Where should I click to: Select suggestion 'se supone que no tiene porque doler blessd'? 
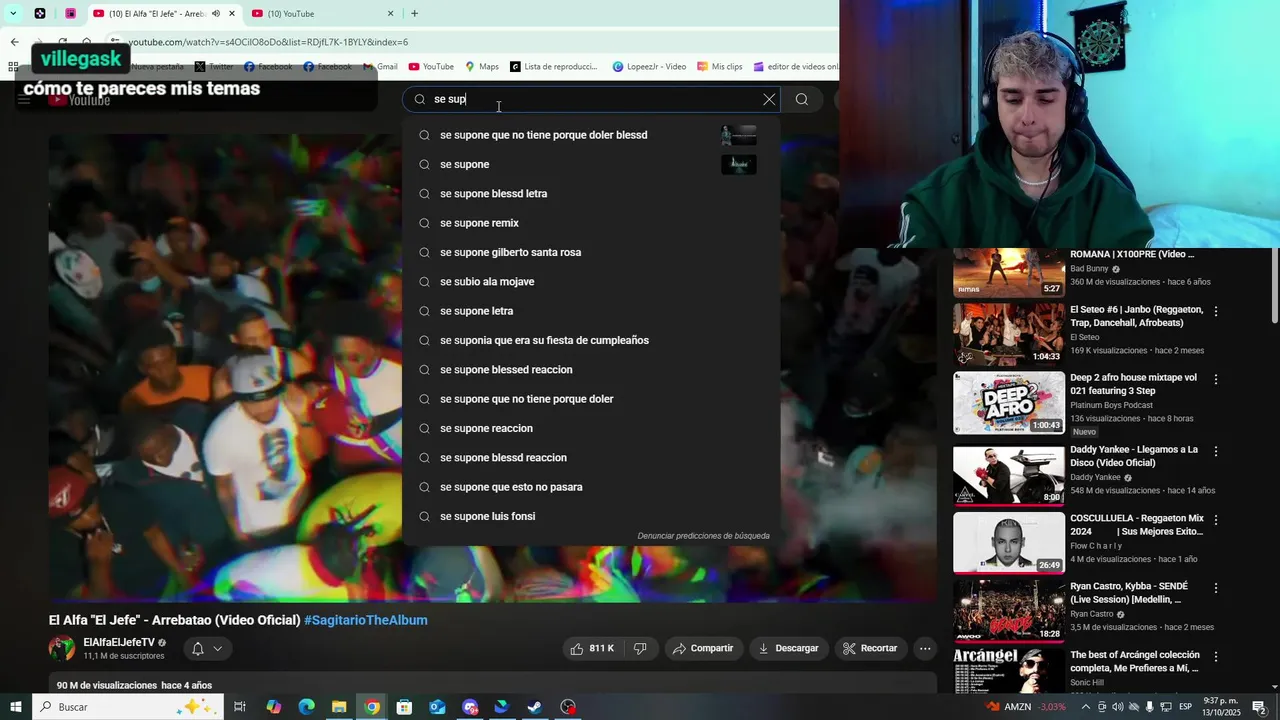(591, 135)
